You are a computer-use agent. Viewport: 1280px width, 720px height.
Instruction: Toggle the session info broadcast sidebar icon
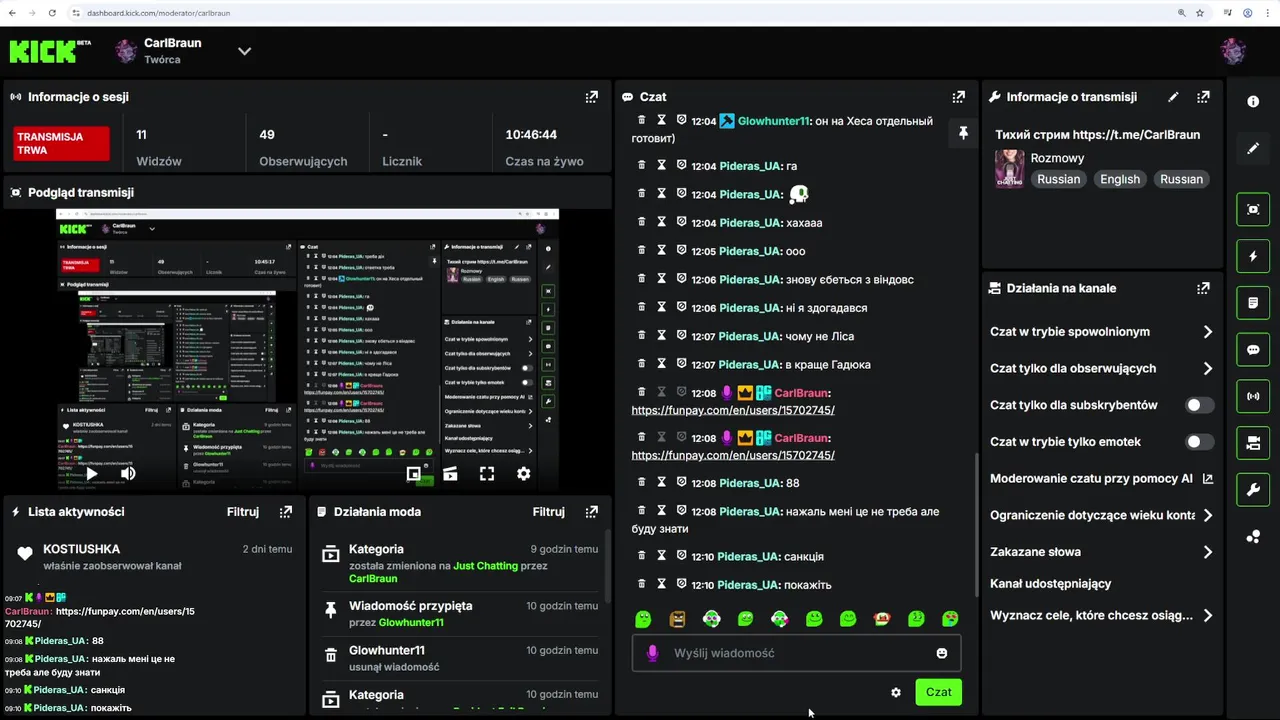[1253, 396]
